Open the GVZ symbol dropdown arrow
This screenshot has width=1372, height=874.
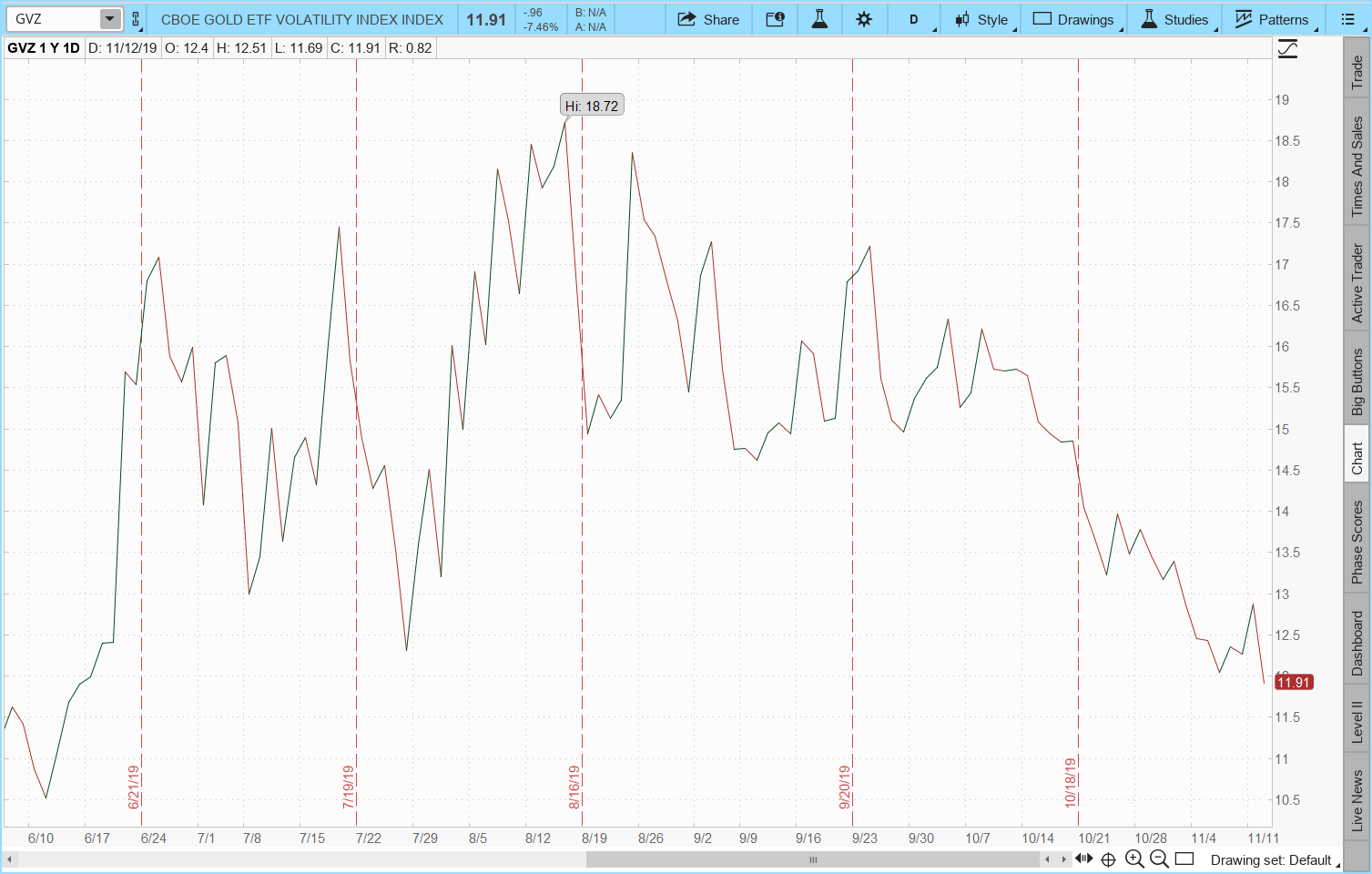click(x=109, y=19)
